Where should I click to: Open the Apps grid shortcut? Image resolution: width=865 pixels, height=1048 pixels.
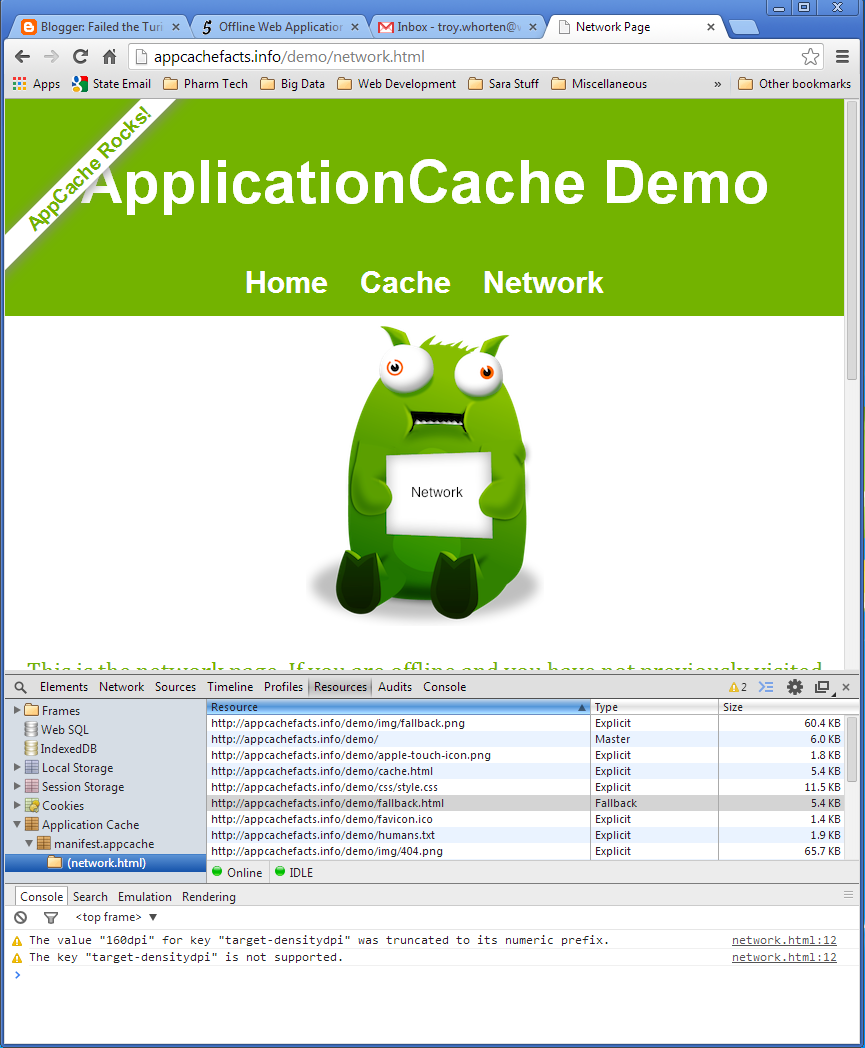pyautogui.click(x=36, y=84)
